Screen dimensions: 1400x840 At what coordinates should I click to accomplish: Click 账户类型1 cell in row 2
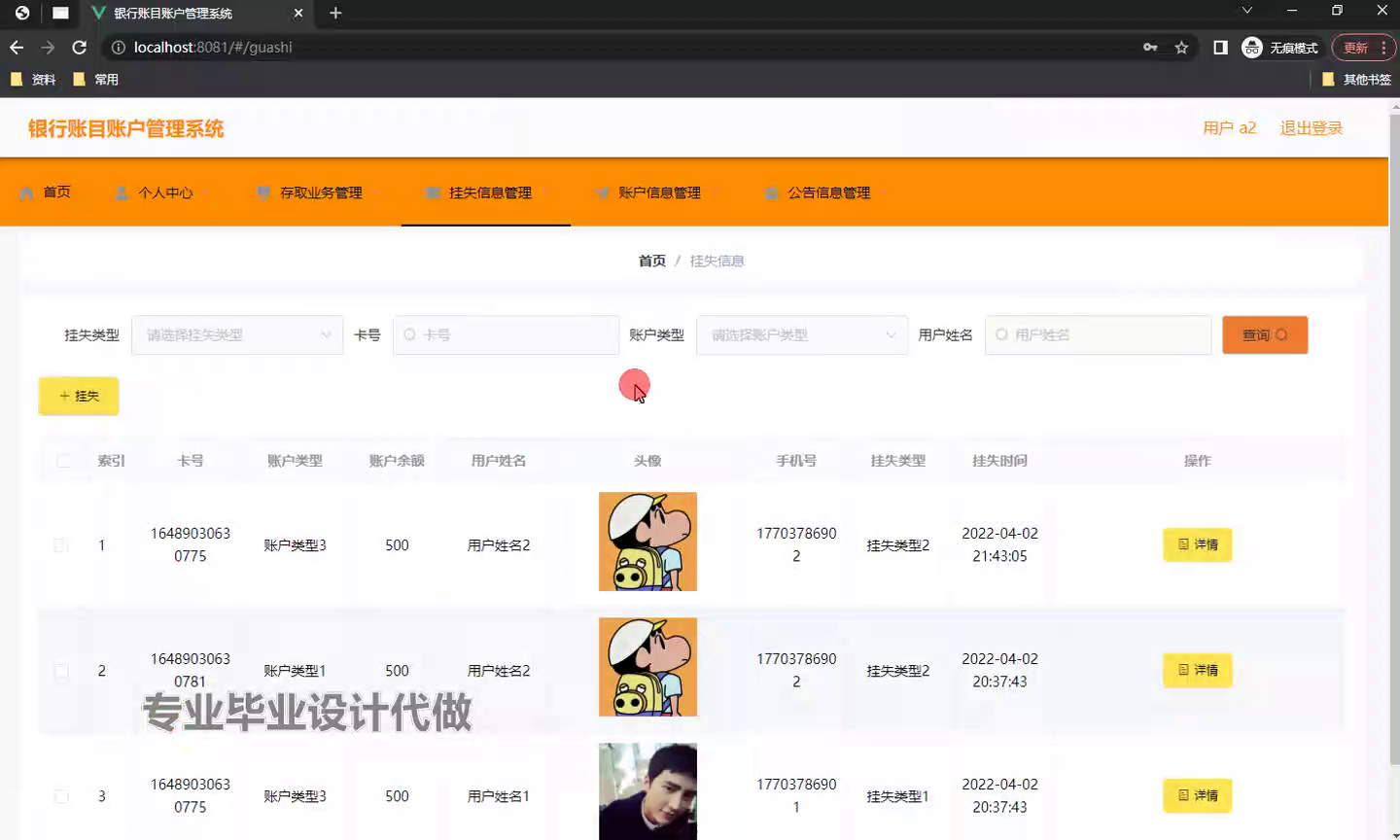(295, 671)
